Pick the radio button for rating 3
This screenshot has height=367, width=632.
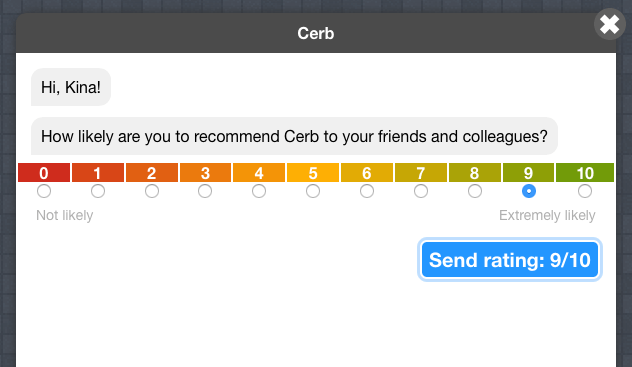coord(205,191)
